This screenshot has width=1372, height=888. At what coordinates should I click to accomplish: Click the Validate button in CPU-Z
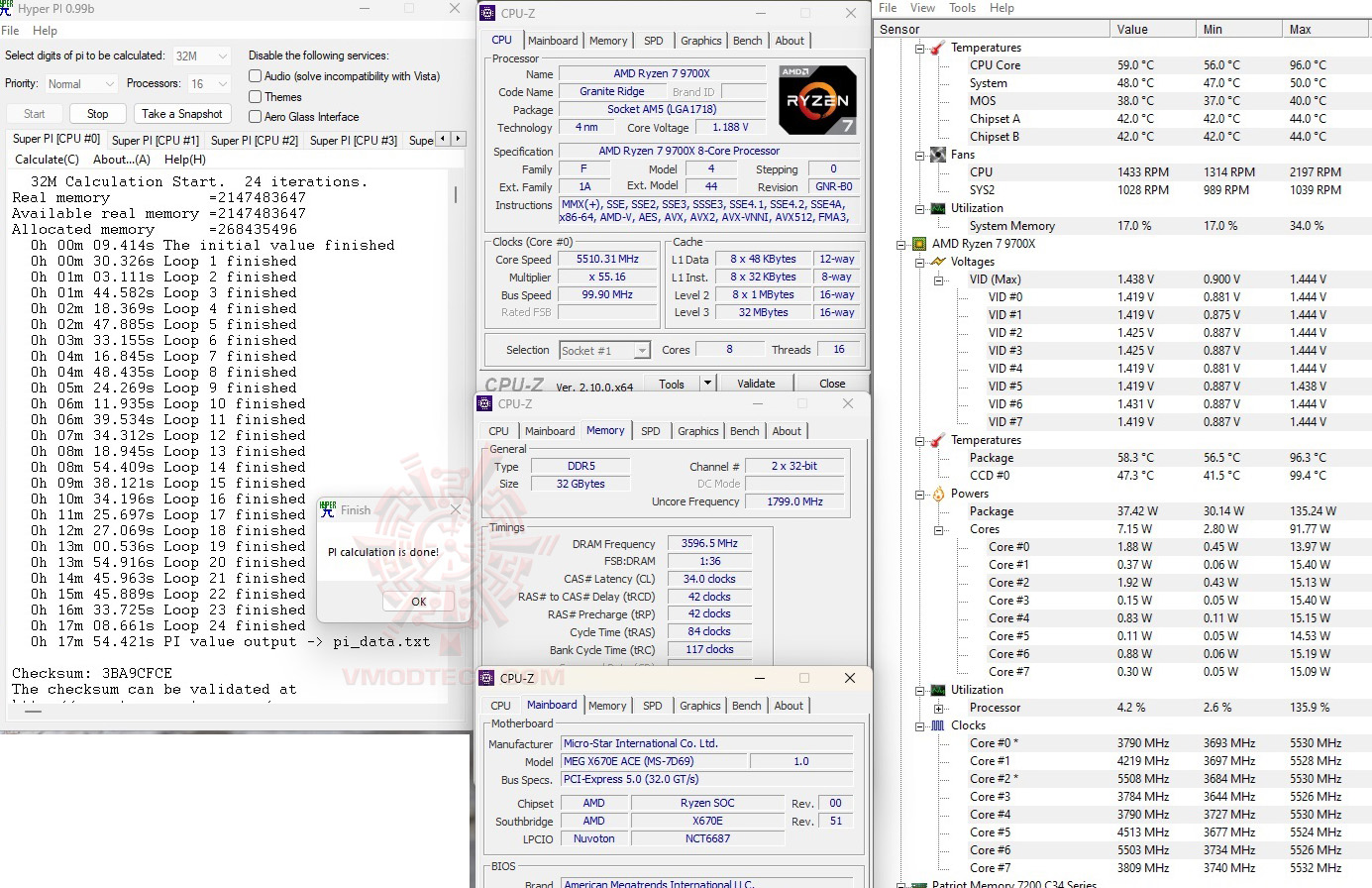[757, 384]
